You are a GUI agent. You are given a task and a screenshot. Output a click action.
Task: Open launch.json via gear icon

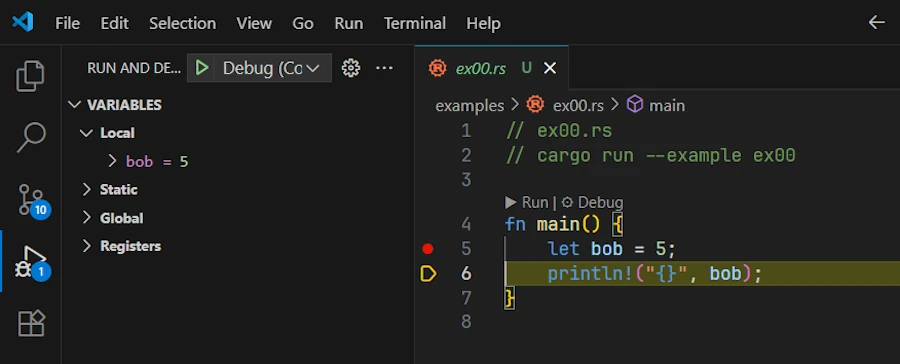(351, 68)
